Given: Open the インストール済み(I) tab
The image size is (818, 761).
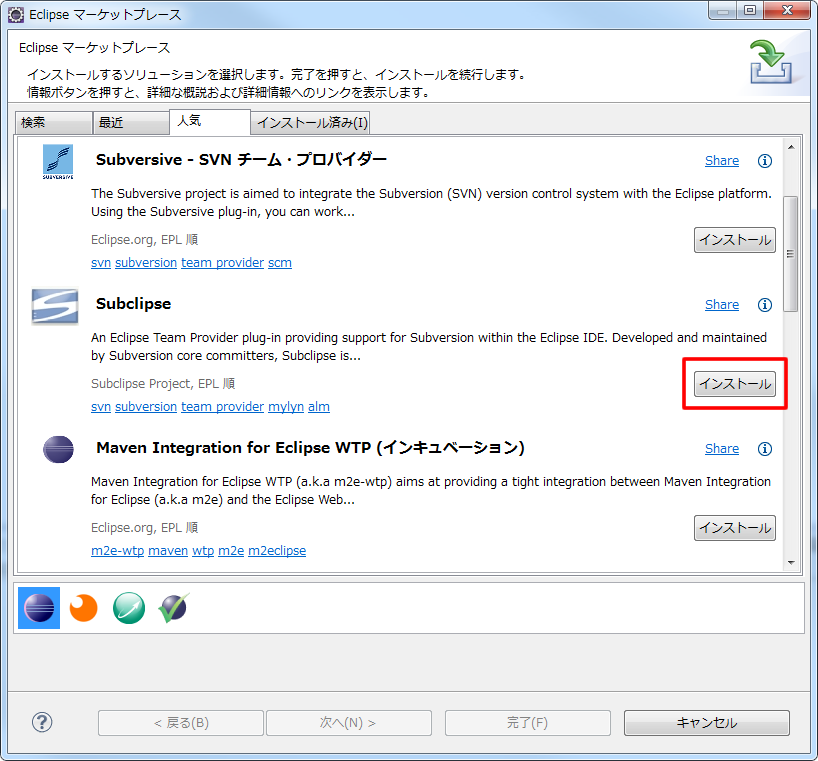Looking at the screenshot, I should 311,123.
